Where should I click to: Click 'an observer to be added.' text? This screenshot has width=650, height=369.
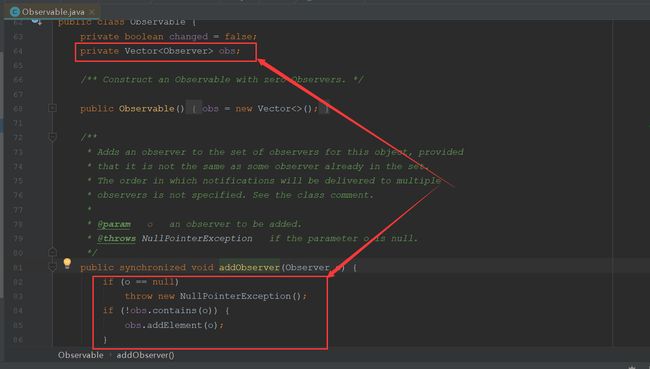coord(235,224)
